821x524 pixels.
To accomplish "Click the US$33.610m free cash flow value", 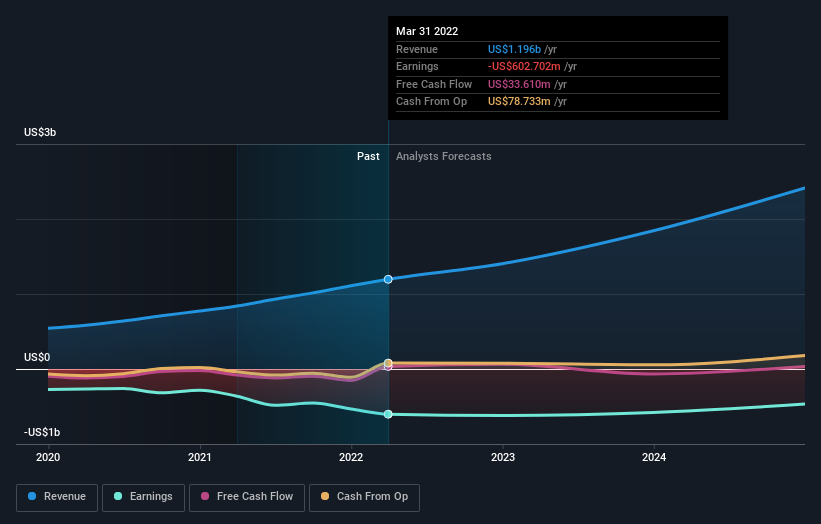I will 519,84.
